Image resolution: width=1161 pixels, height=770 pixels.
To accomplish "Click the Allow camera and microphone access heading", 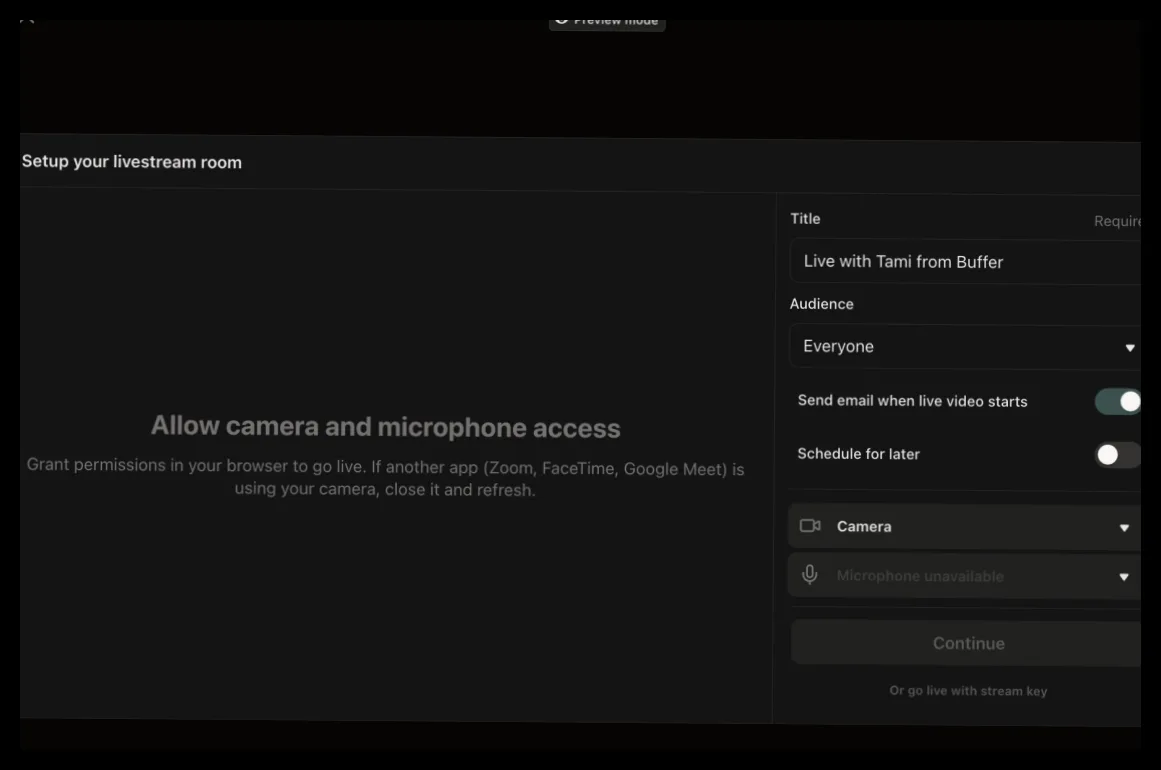I will (x=386, y=426).
